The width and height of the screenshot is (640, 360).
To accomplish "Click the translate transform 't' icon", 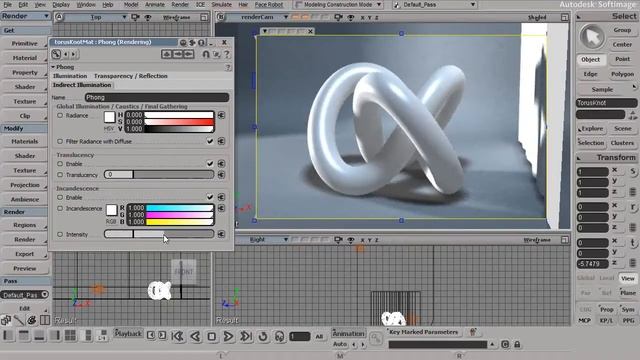I will click(633, 243).
